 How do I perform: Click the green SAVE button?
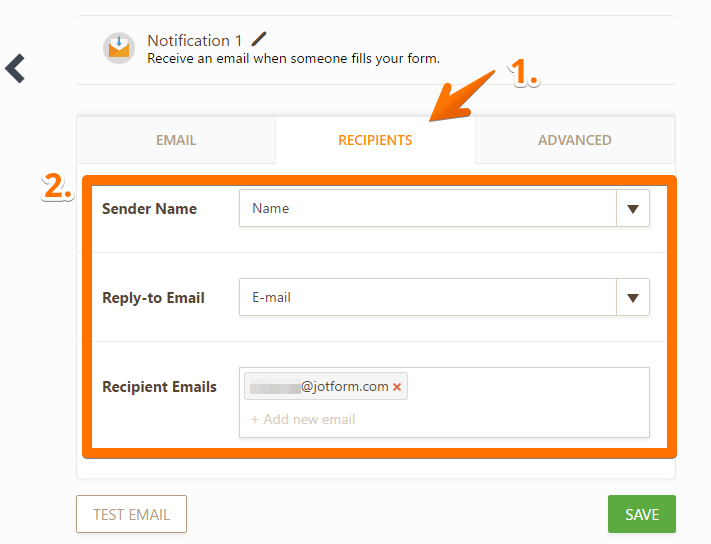(x=641, y=514)
